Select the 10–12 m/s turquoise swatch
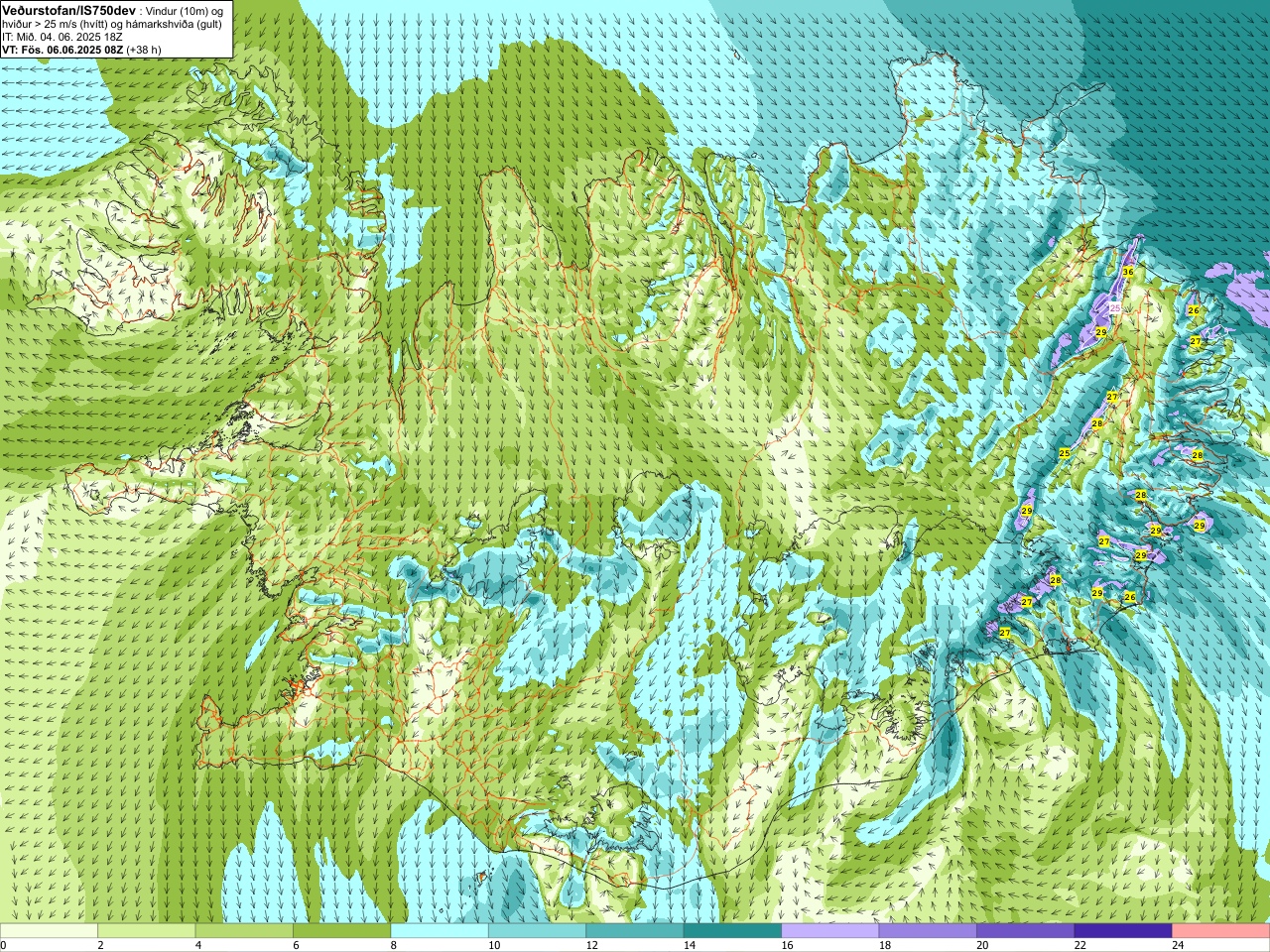Viewport: 1270px width, 952px height. click(x=537, y=931)
